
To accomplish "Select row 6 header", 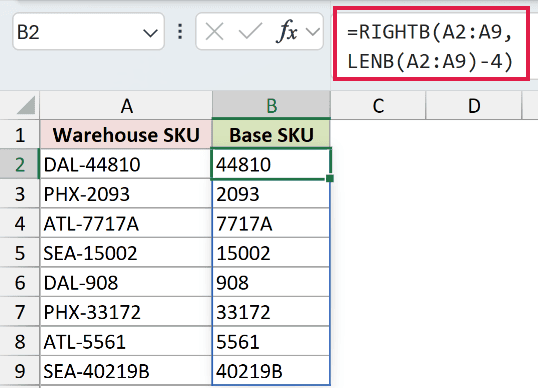I will (x=20, y=283).
